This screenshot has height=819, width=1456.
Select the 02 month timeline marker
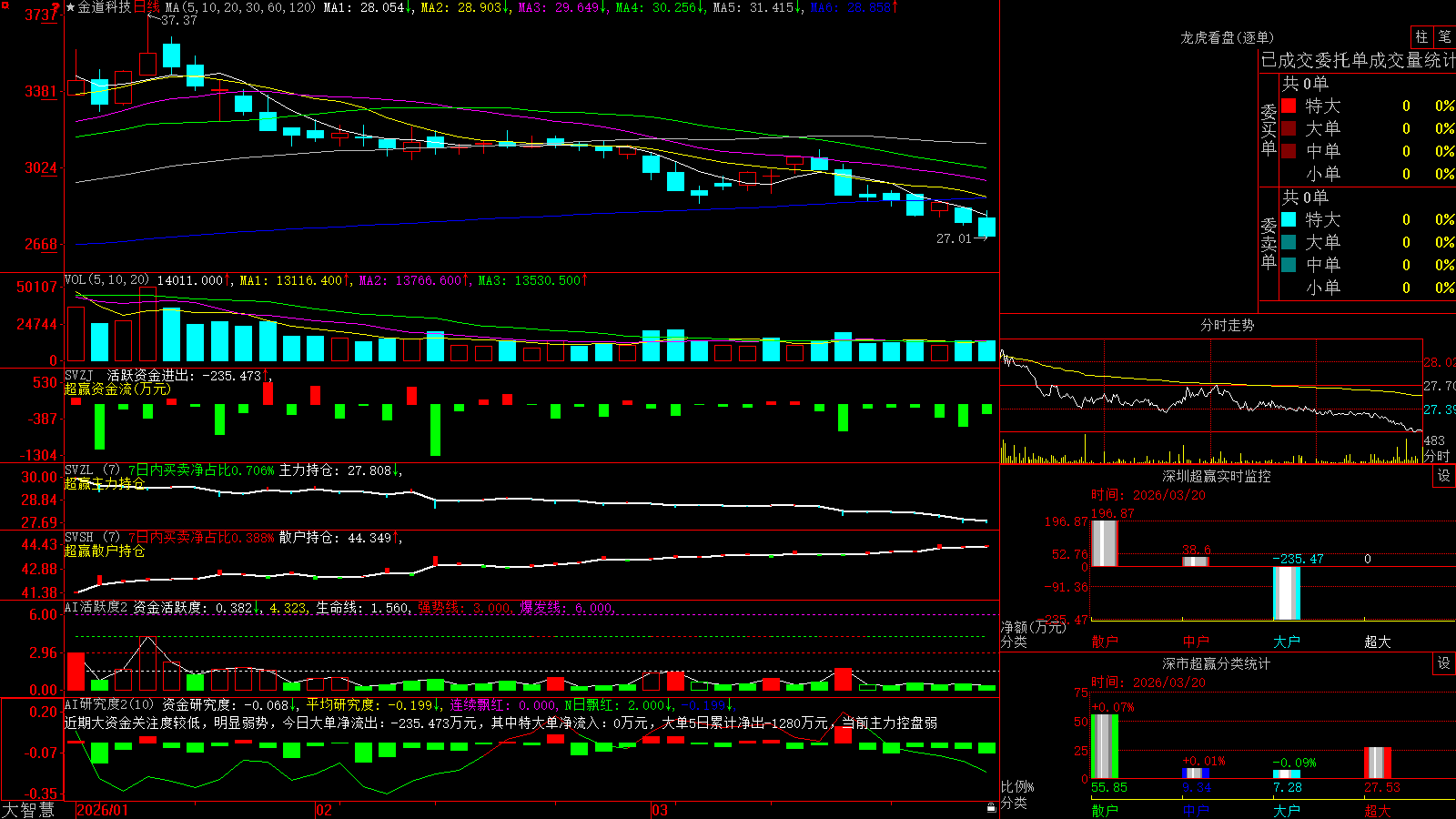click(324, 810)
